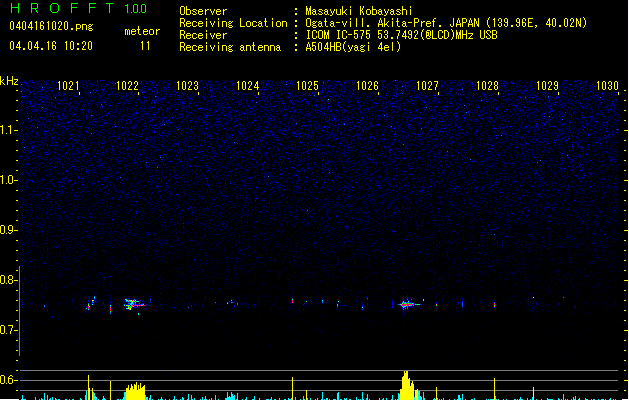
Task: Click the date stamp 04.04.16 10:20
Action: 51,46
